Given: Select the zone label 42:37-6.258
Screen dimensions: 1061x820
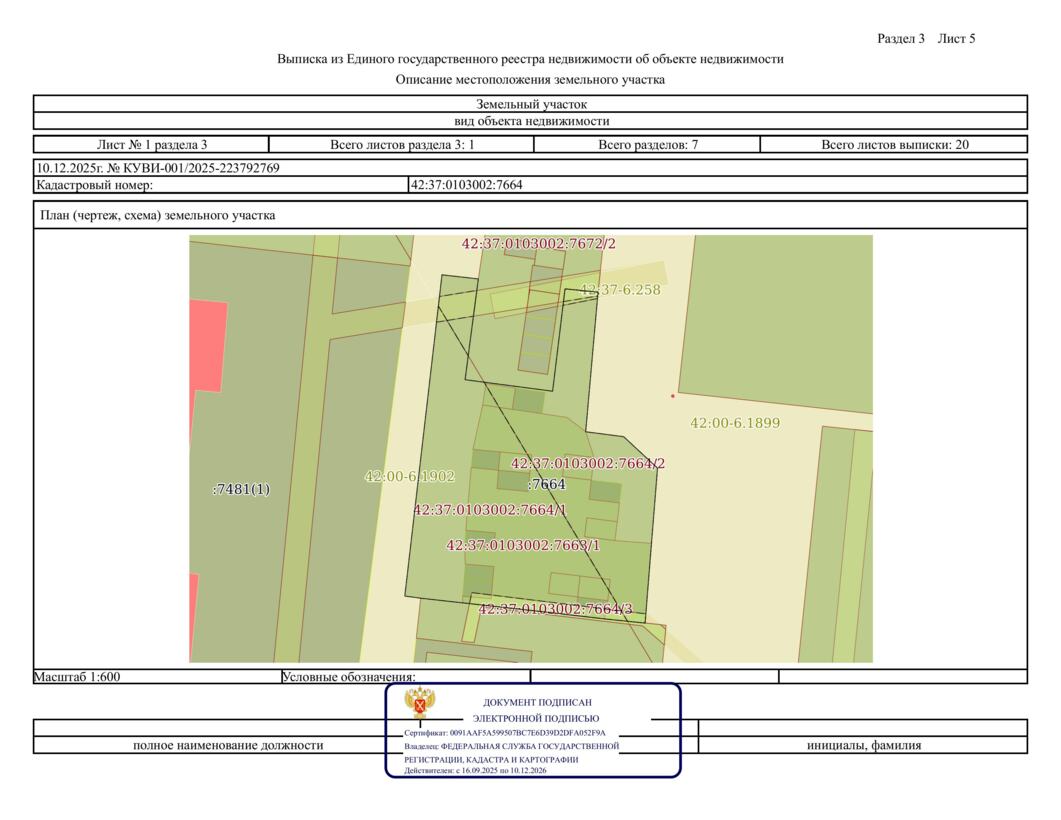Looking at the screenshot, I should (619, 290).
